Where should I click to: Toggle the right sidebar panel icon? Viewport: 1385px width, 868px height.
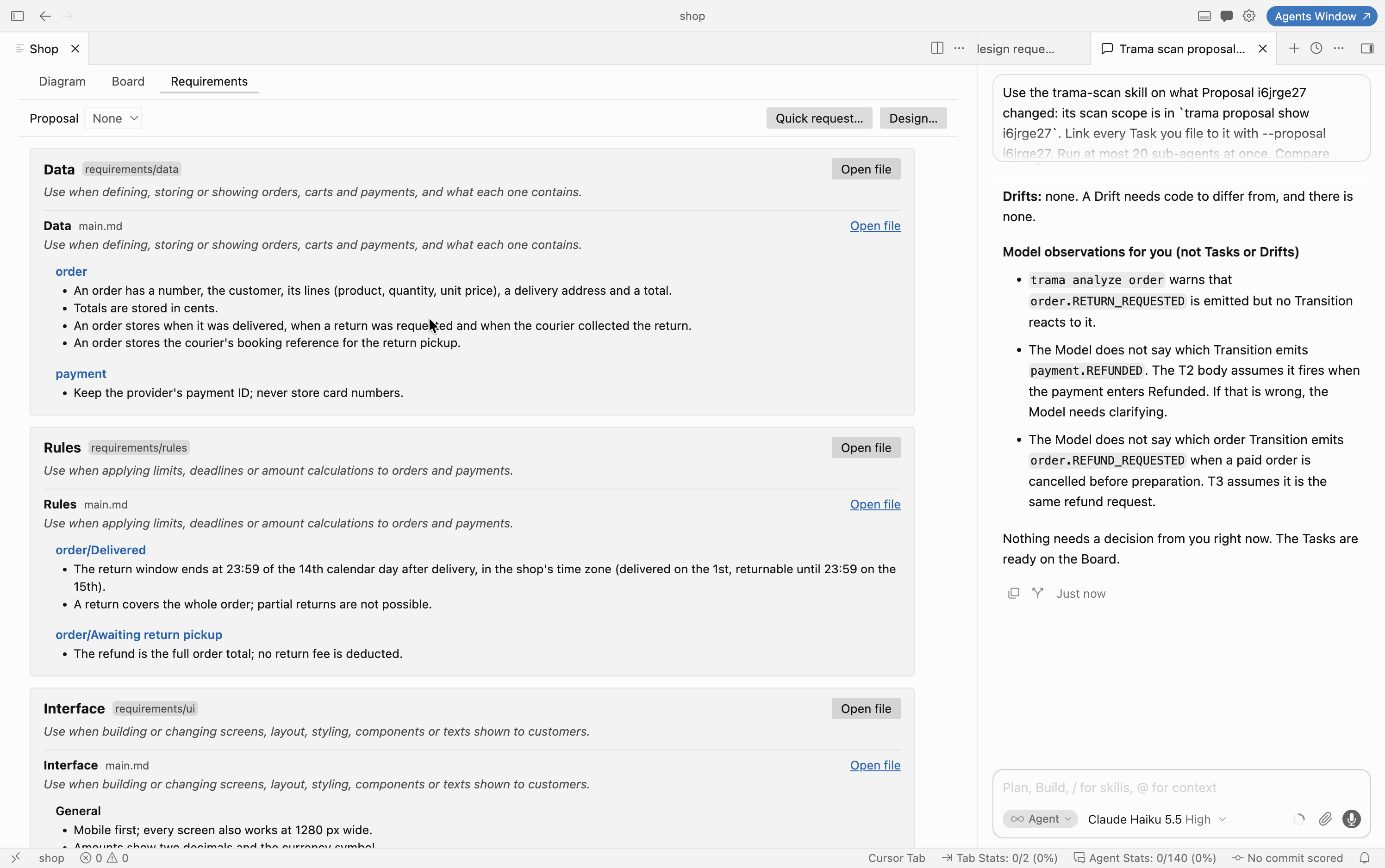click(1367, 48)
